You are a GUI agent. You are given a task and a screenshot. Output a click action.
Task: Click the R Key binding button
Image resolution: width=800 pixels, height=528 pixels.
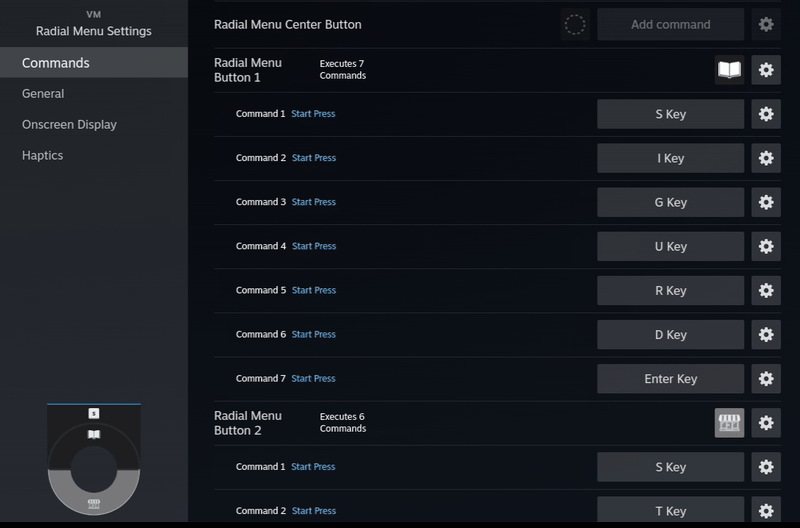tap(671, 290)
